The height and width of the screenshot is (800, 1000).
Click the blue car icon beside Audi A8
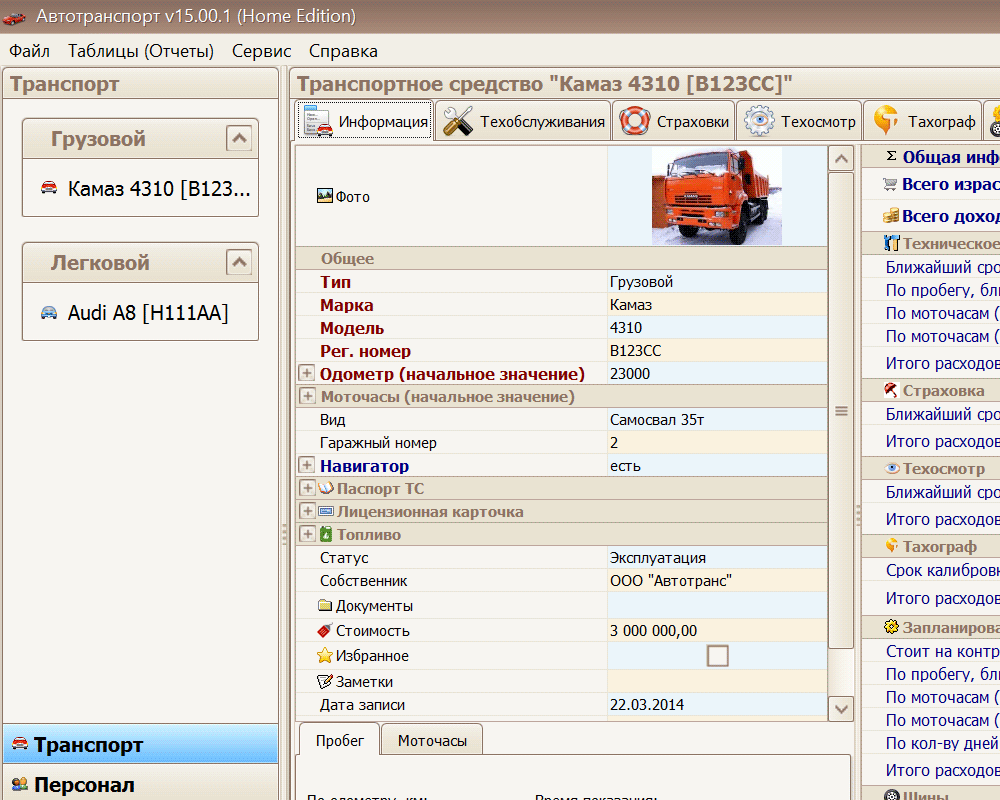point(49,312)
